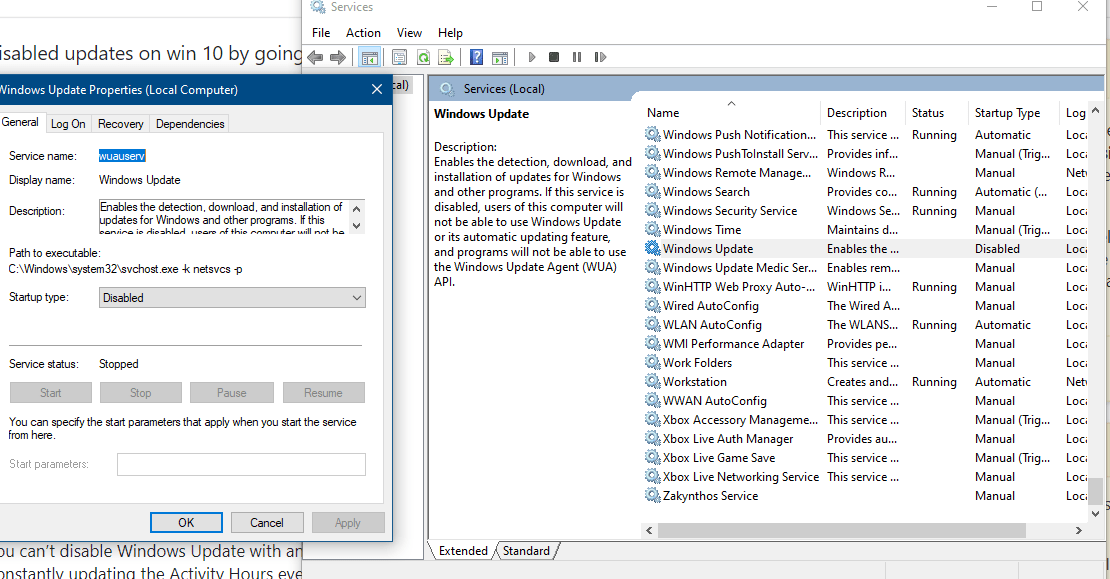Click the Forward arrow in Services toolbar
The image size is (1110, 579).
pyautogui.click(x=338, y=57)
